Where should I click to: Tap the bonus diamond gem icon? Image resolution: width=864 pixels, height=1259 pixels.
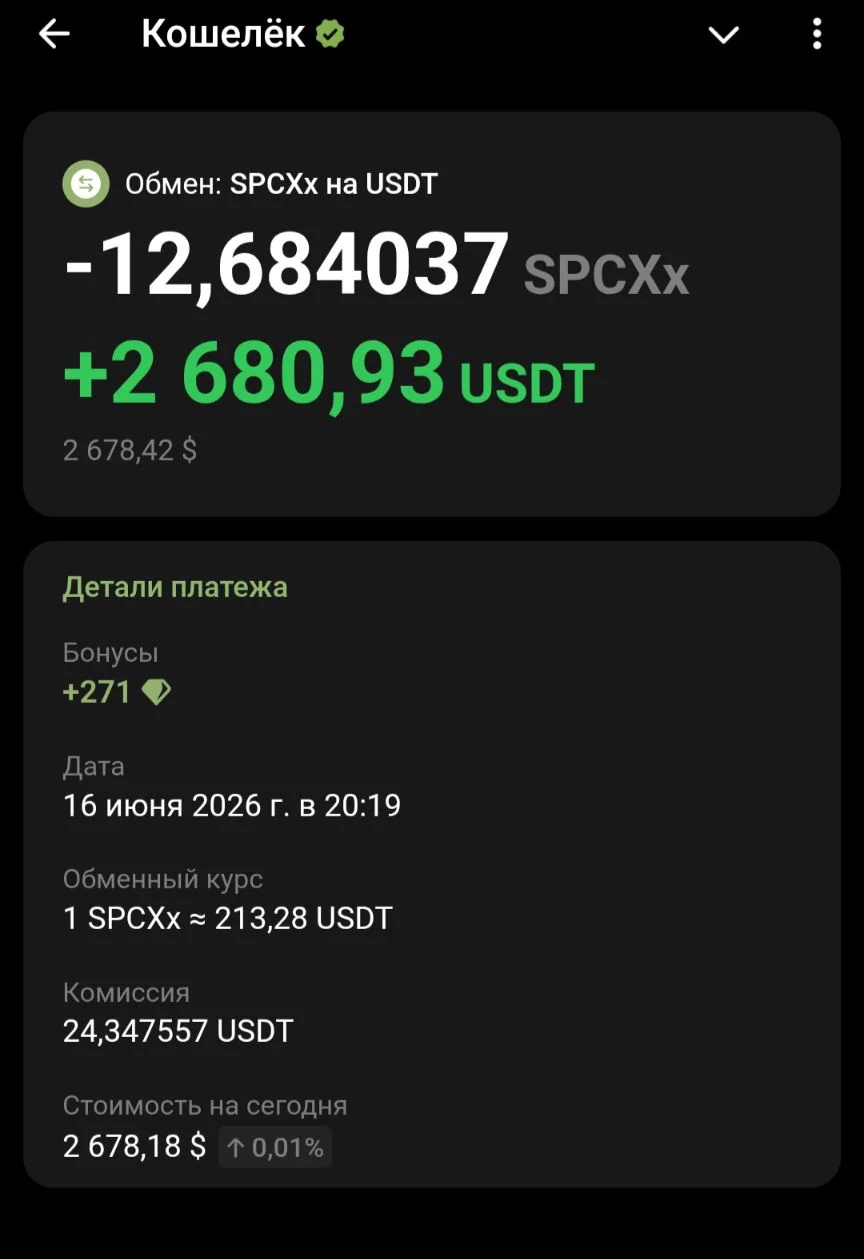coord(156,692)
